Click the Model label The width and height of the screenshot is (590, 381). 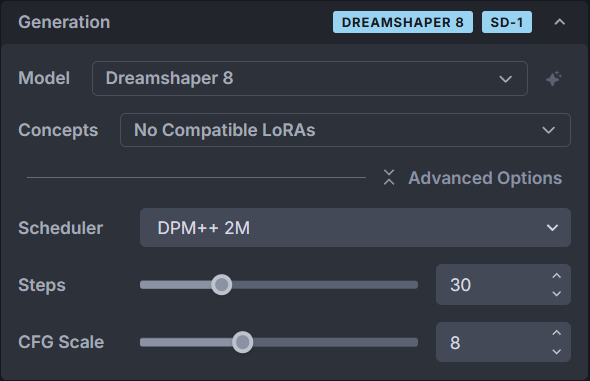tap(44, 78)
